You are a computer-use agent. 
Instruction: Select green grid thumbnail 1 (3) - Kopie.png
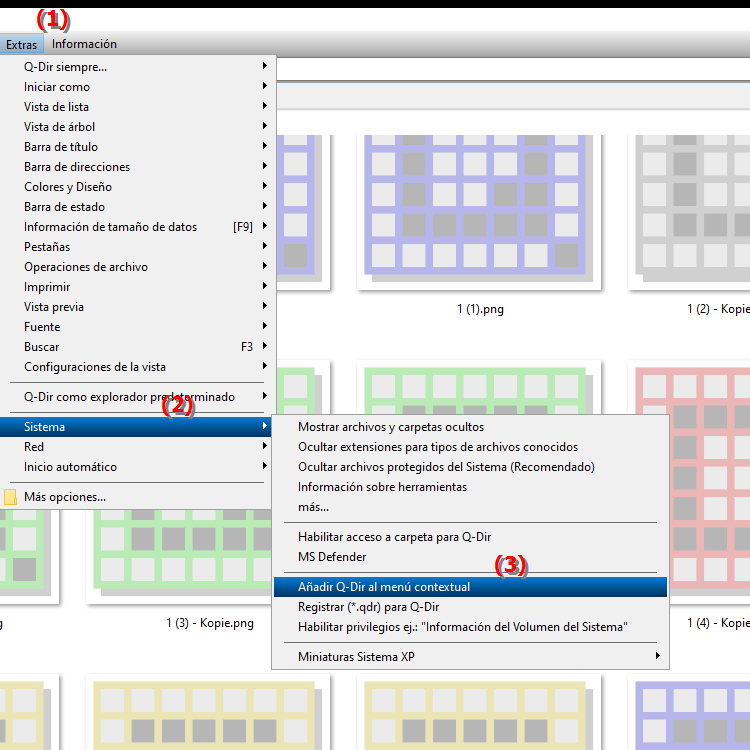pos(179,555)
